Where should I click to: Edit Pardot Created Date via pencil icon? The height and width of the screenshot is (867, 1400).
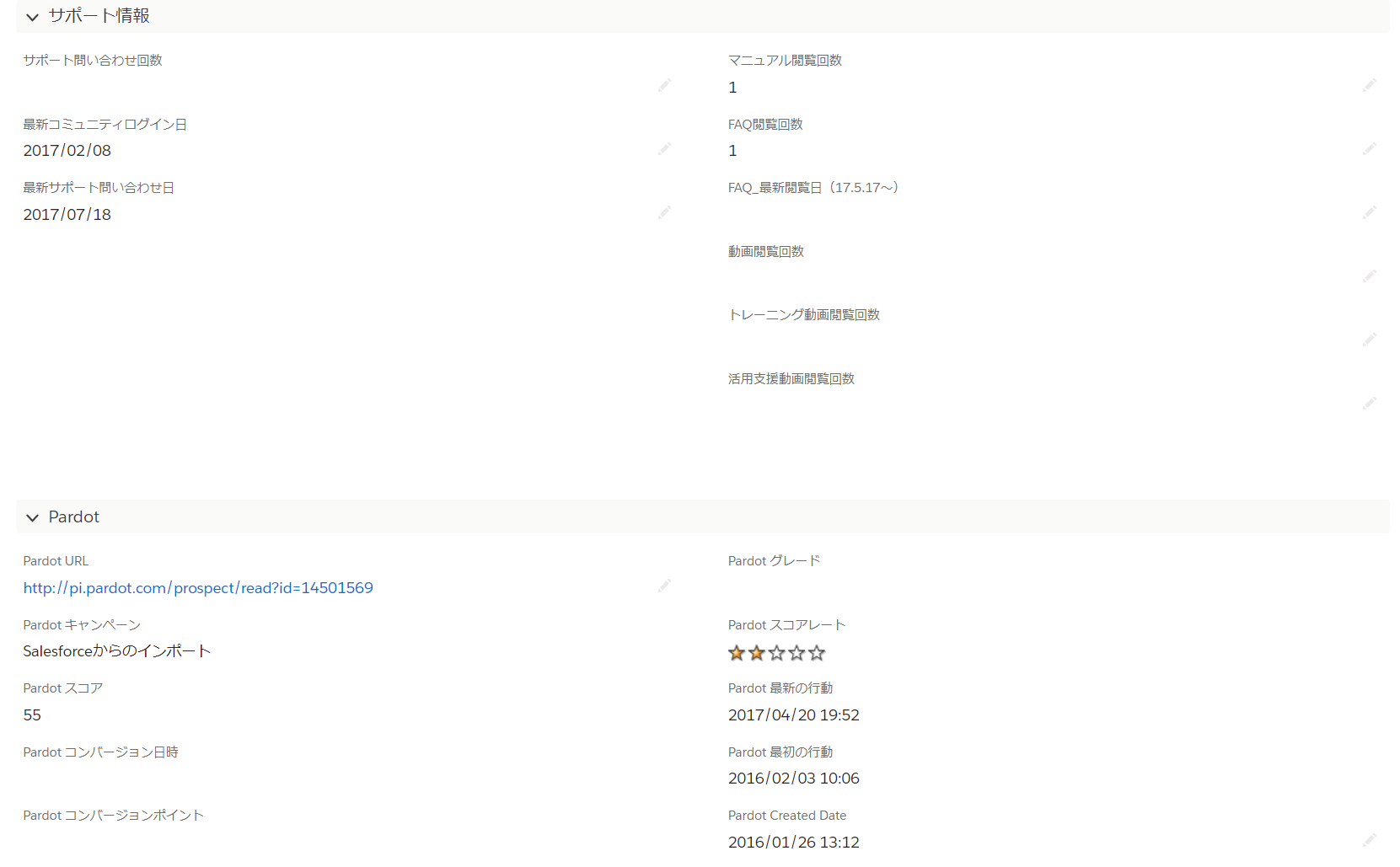tap(1369, 840)
